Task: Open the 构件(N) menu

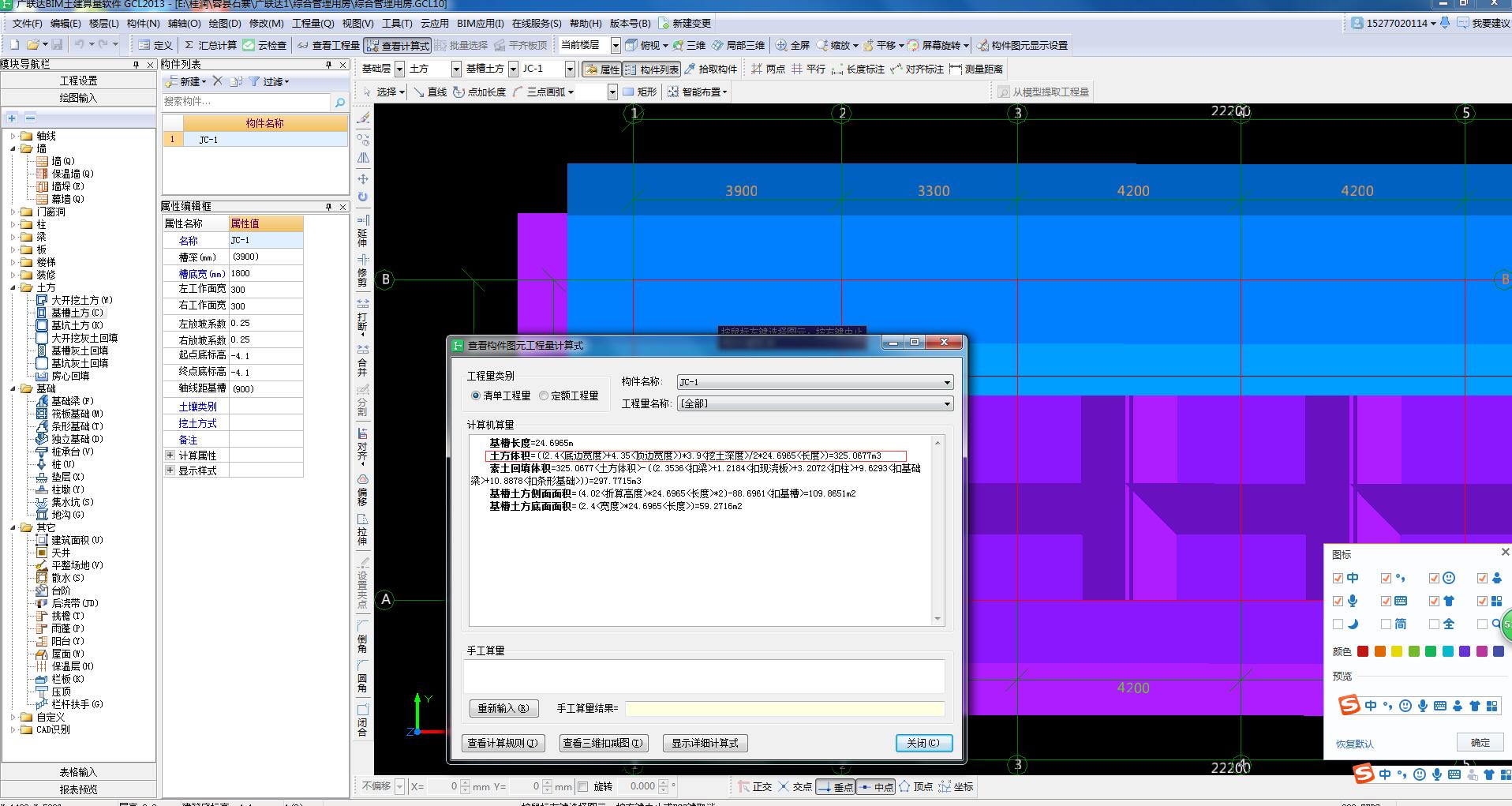Action: coord(143,23)
